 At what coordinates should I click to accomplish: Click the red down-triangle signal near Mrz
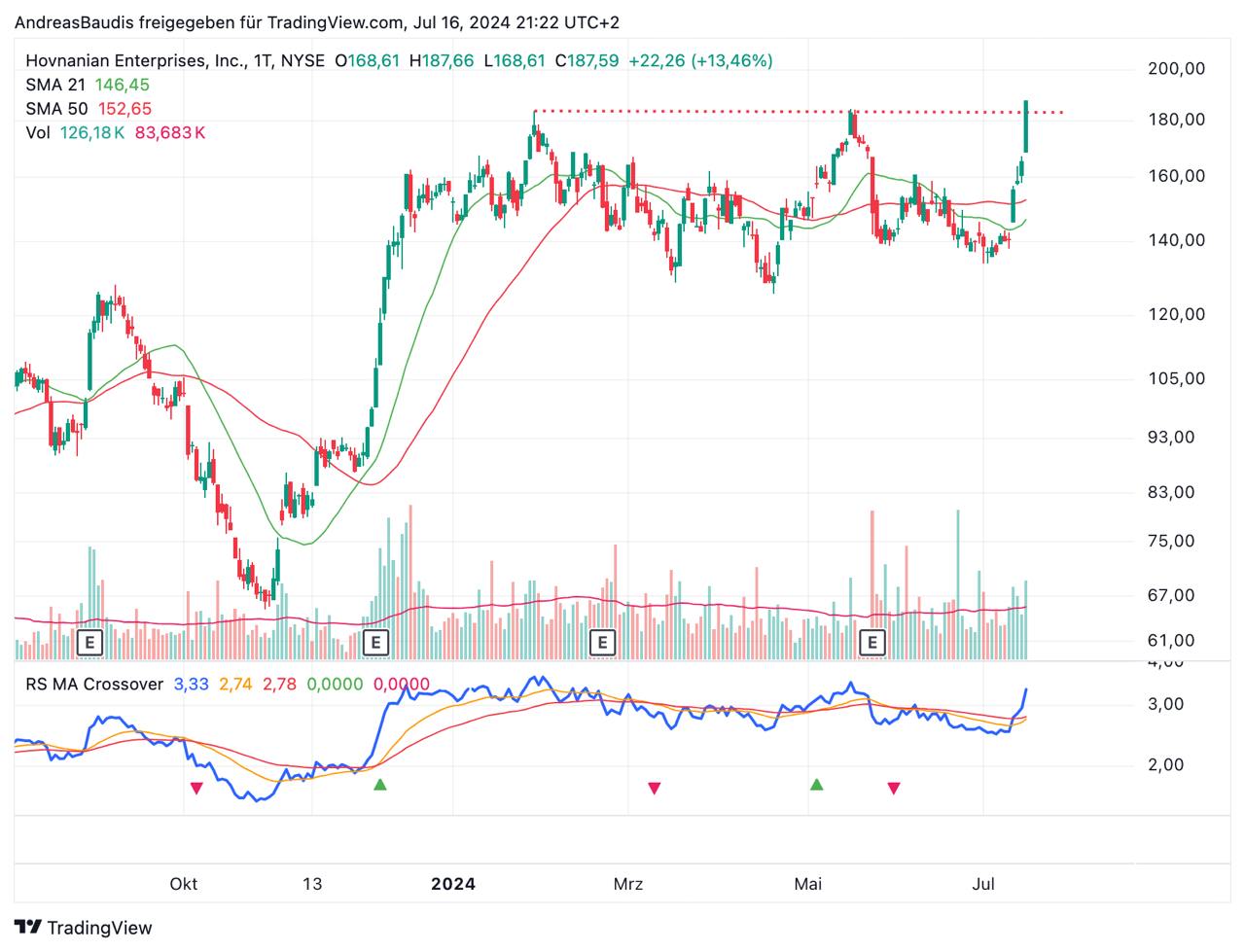point(655,788)
